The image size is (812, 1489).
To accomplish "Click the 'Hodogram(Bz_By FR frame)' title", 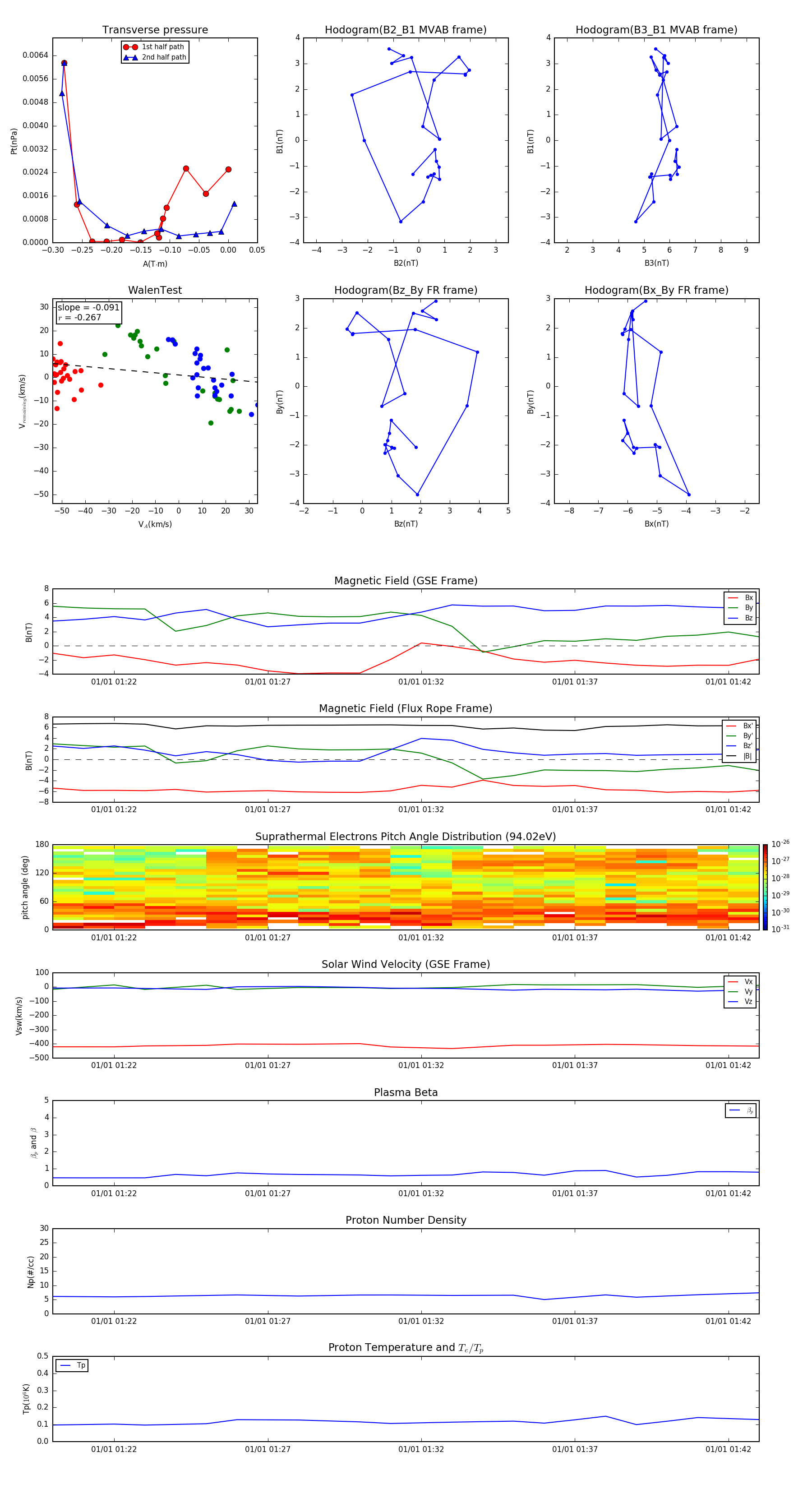I will tap(406, 290).
